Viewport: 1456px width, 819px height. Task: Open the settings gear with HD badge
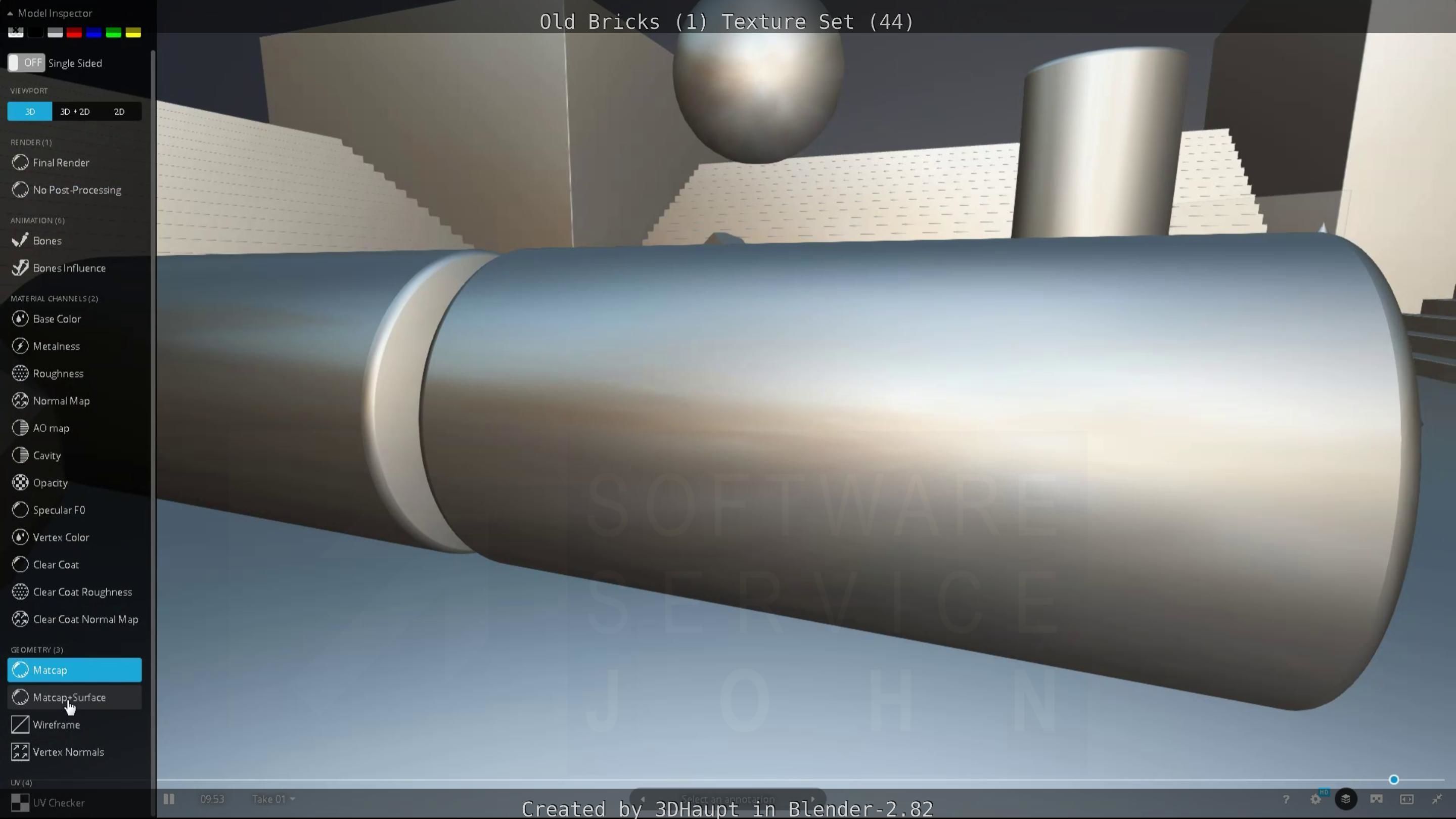1316,799
